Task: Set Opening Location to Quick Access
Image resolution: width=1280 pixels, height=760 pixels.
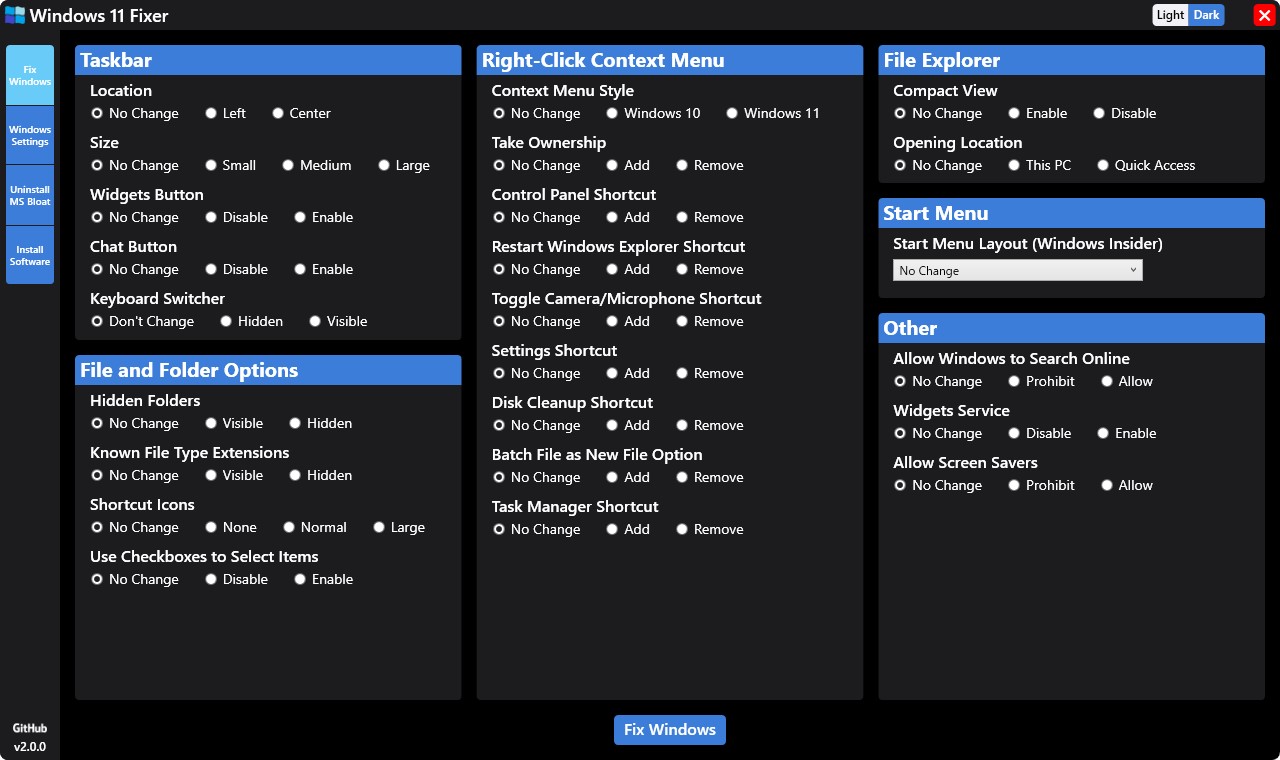Action: (1146, 165)
